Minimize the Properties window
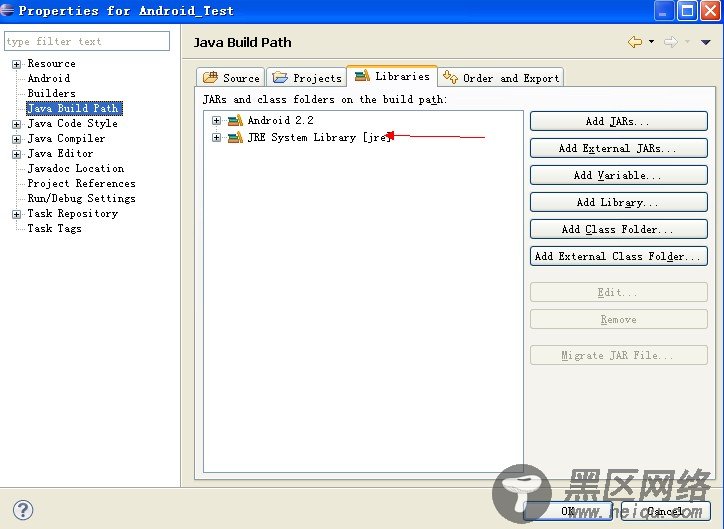Image resolution: width=724 pixels, height=529 pixels. point(664,10)
